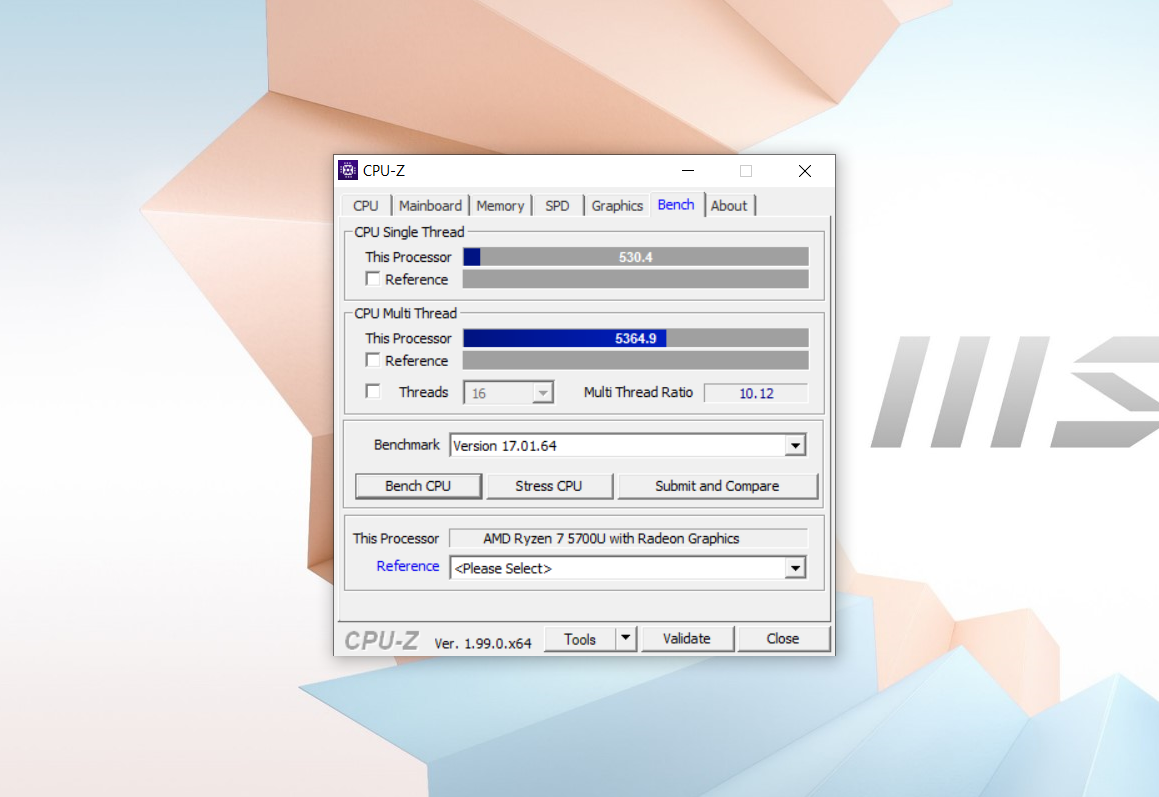Image resolution: width=1159 pixels, height=797 pixels.
Task: Click the Validate button
Action: [687, 639]
